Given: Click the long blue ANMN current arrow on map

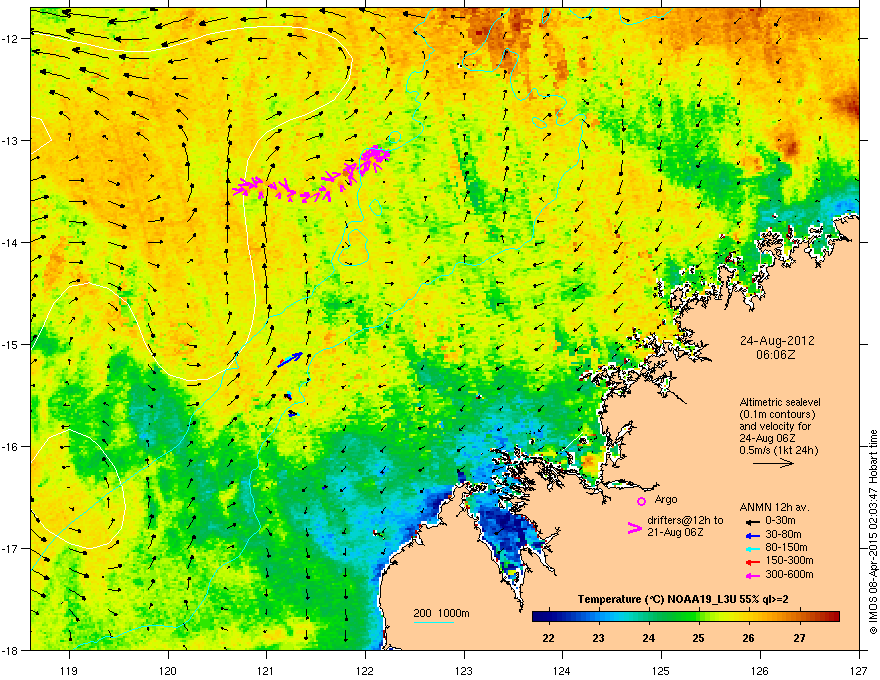Looking at the screenshot, I should click(290, 360).
